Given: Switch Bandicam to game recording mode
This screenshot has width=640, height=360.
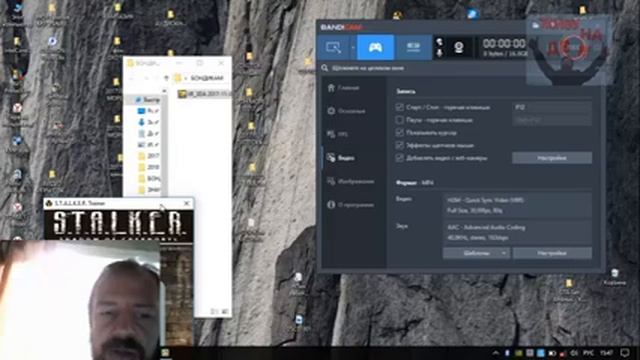Looking at the screenshot, I should click(376, 47).
